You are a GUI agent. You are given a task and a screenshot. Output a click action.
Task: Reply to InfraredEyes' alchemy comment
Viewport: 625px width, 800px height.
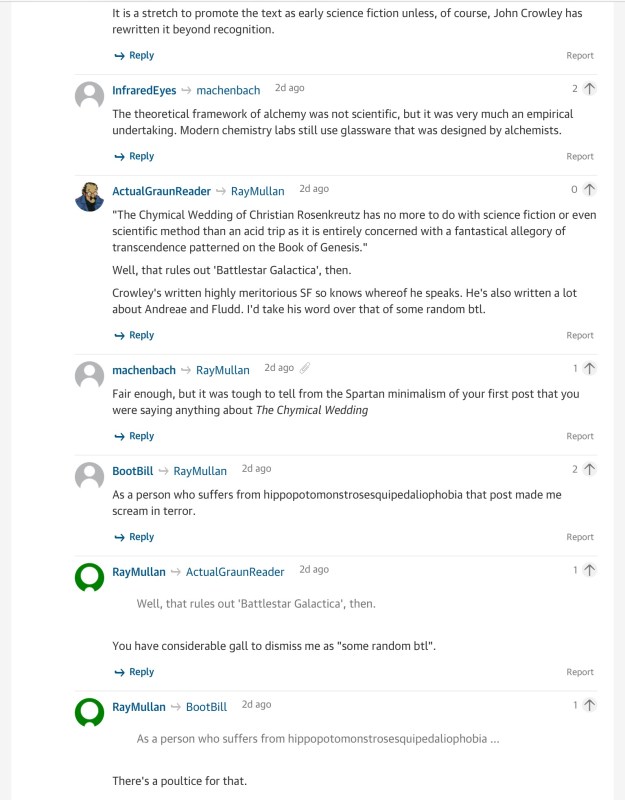tap(134, 156)
